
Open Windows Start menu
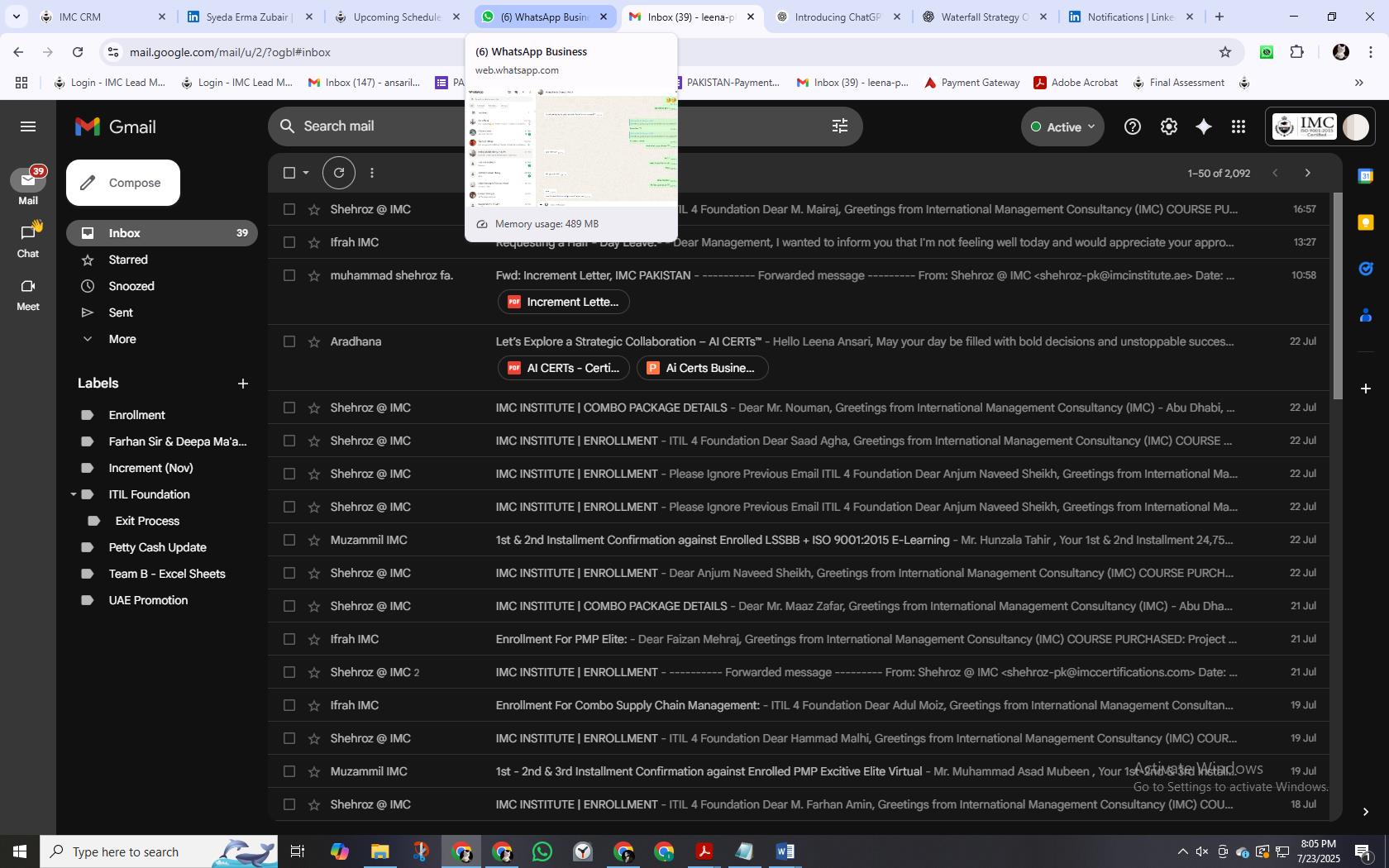(x=20, y=851)
